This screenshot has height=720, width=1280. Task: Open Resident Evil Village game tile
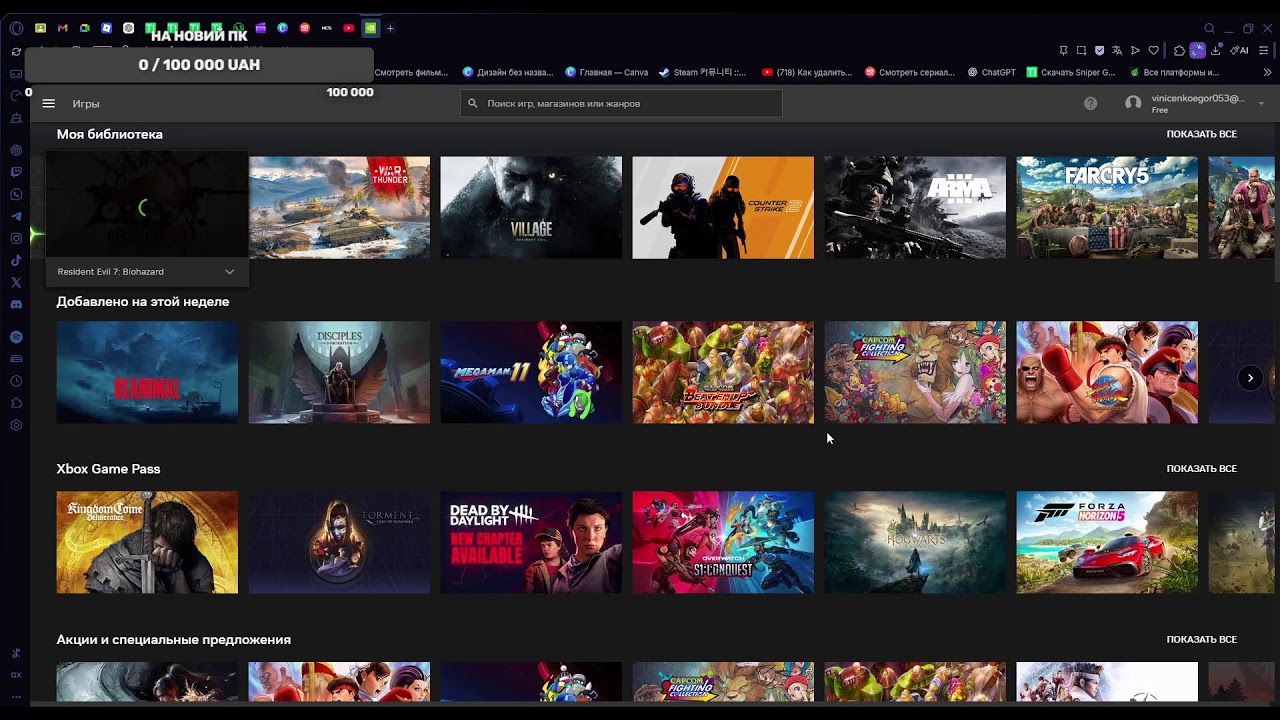531,207
